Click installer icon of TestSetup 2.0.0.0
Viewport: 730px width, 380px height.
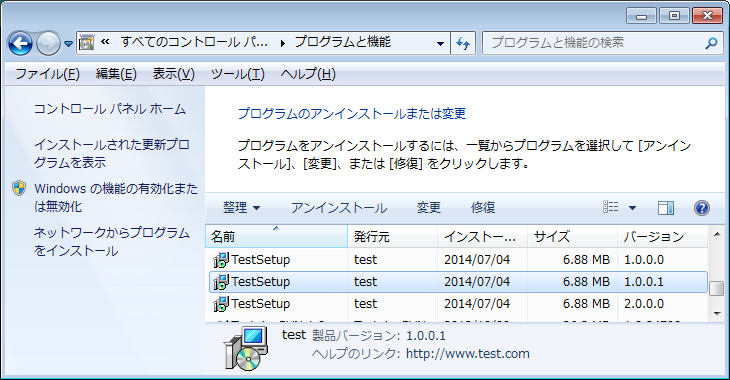221,304
